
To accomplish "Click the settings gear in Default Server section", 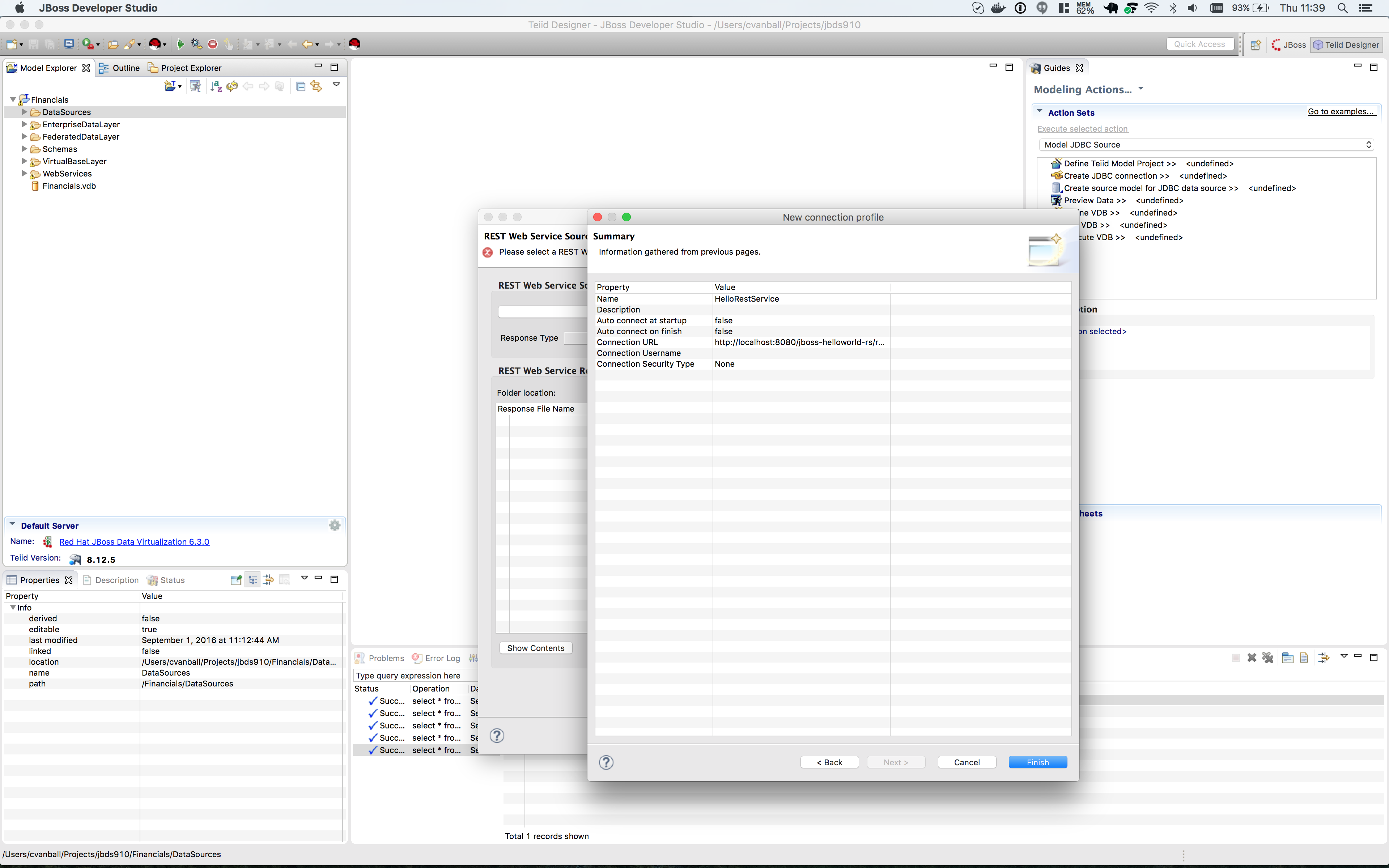I will (x=335, y=525).
